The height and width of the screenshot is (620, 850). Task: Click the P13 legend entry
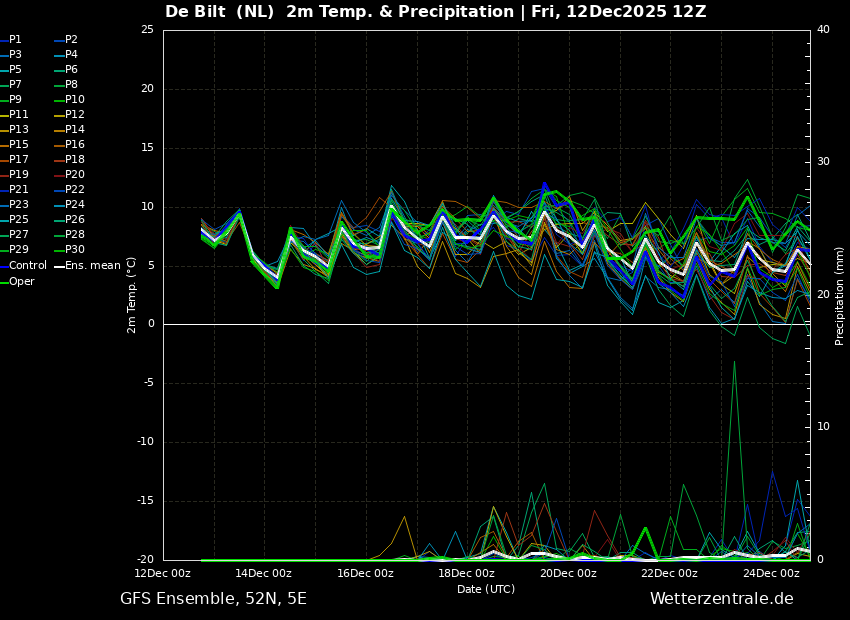point(14,130)
